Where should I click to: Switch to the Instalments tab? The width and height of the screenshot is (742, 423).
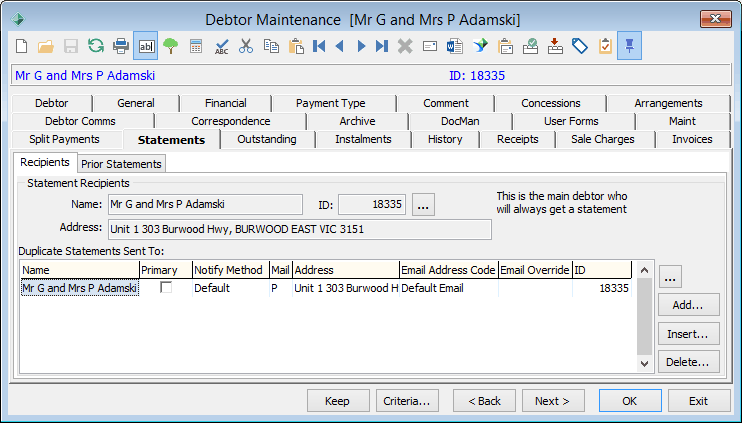coord(363,140)
